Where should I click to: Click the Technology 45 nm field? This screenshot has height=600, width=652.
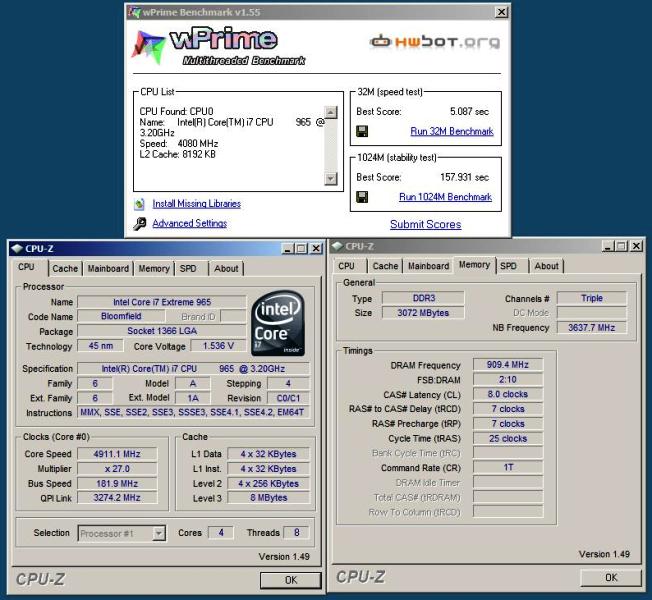101,346
